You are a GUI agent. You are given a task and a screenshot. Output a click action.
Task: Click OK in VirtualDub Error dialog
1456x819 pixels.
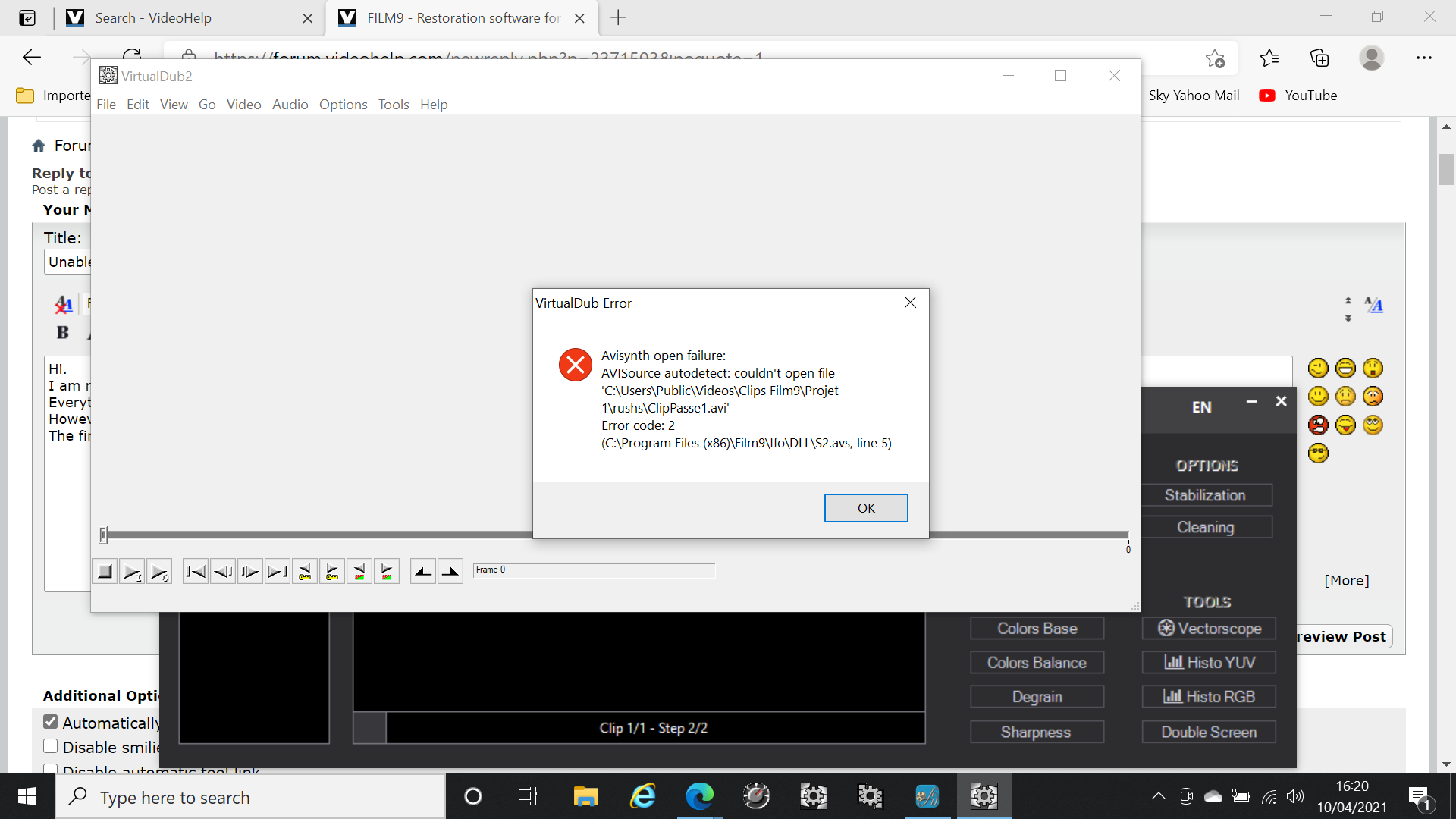[x=866, y=508]
